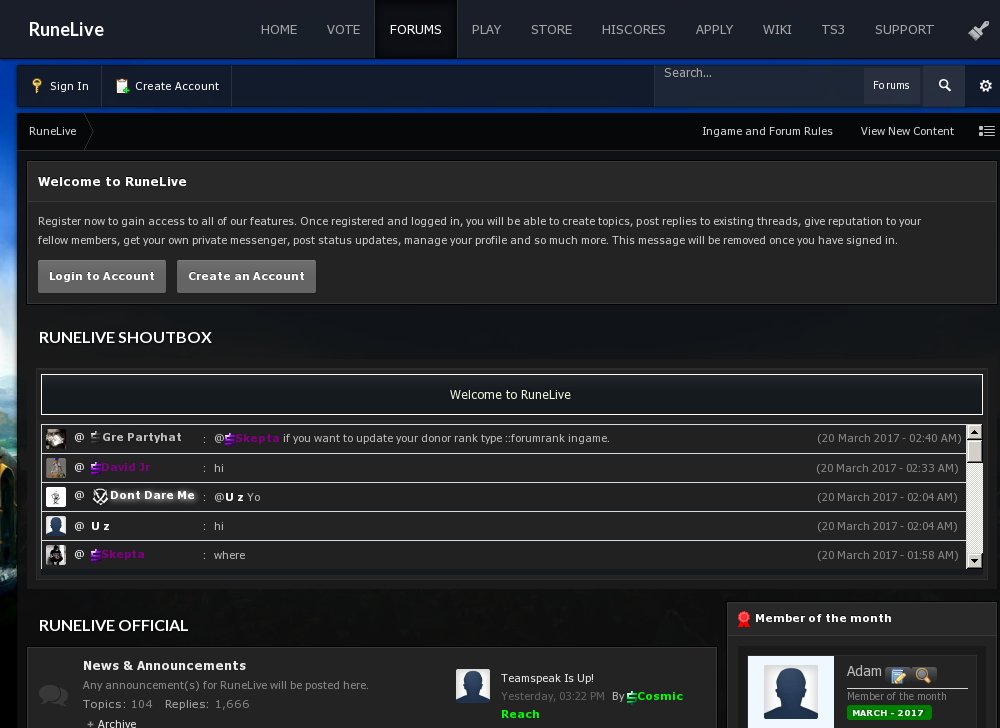1000x728 pixels.
Task: Open View New Content
Action: (907, 131)
